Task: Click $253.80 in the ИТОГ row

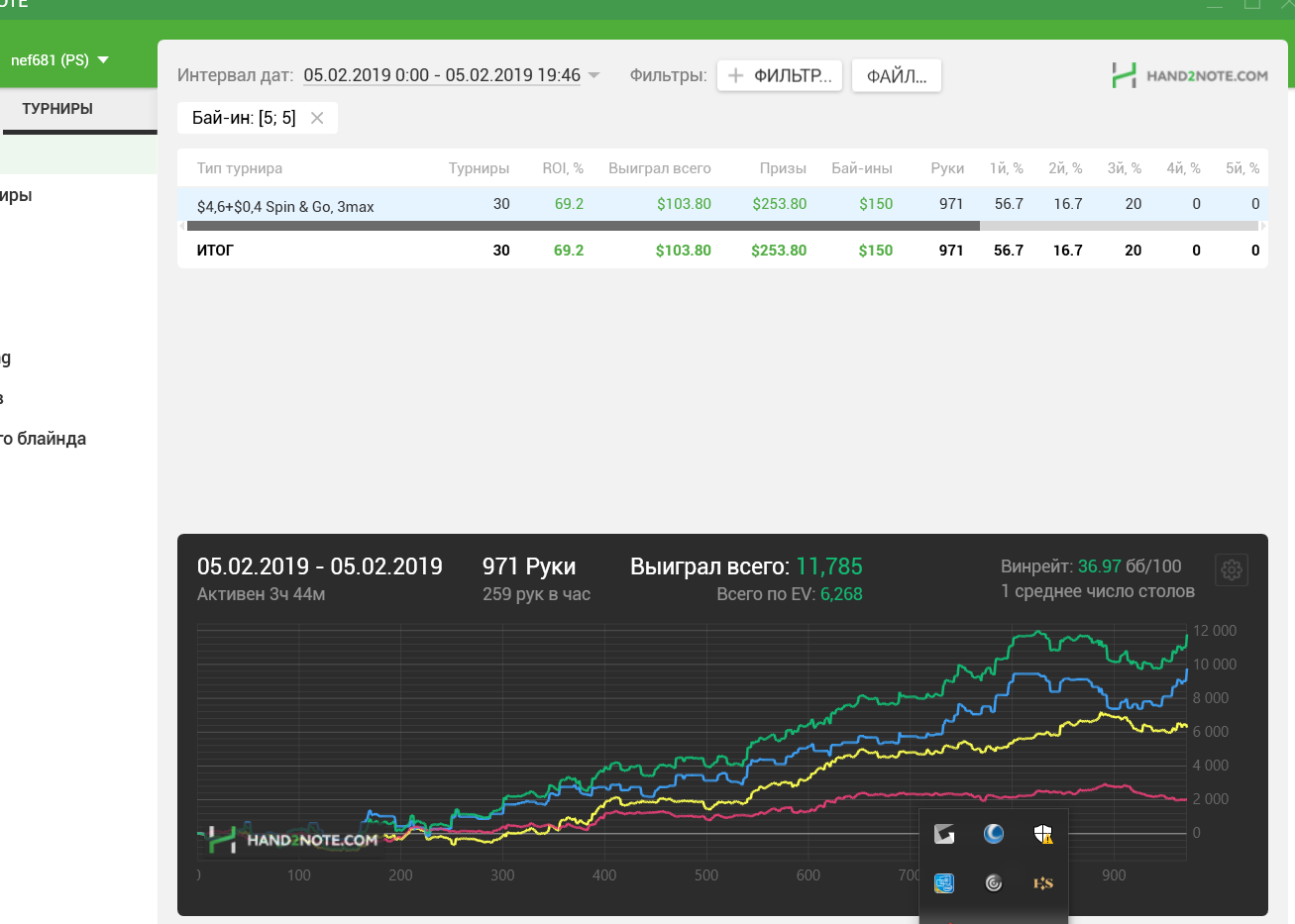Action: pos(779,251)
